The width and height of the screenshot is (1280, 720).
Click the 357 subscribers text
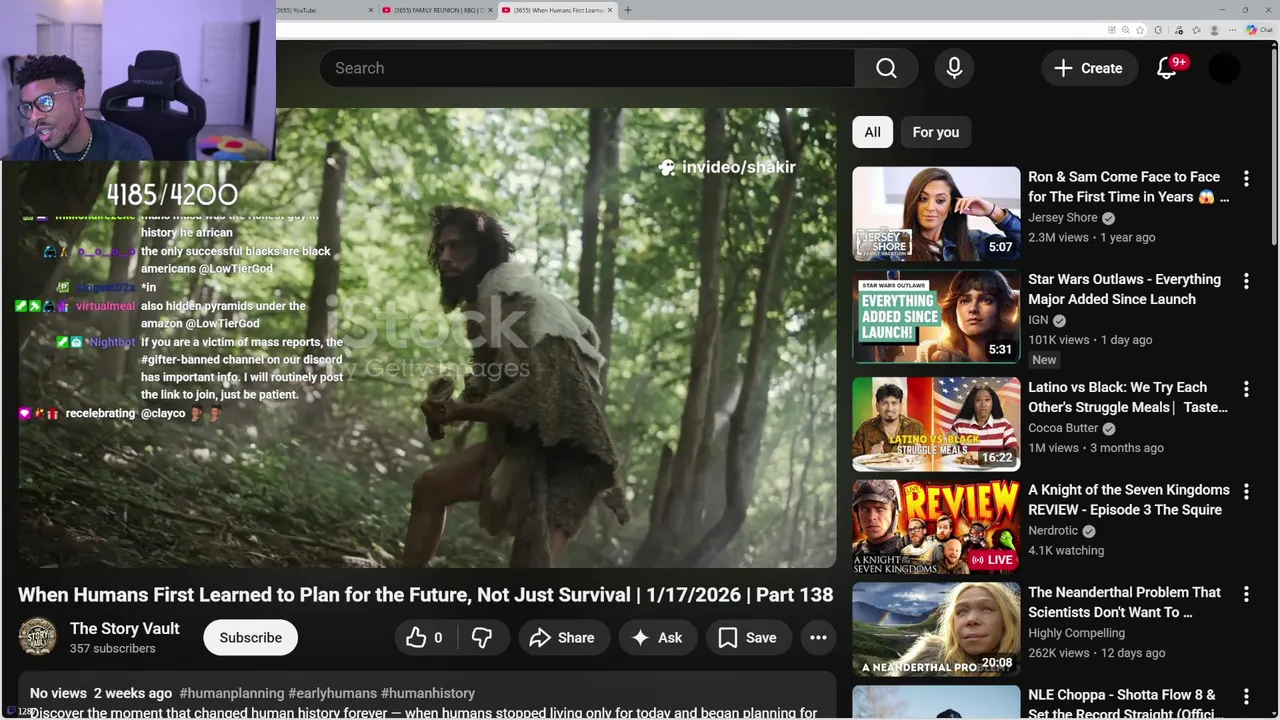tap(112, 649)
